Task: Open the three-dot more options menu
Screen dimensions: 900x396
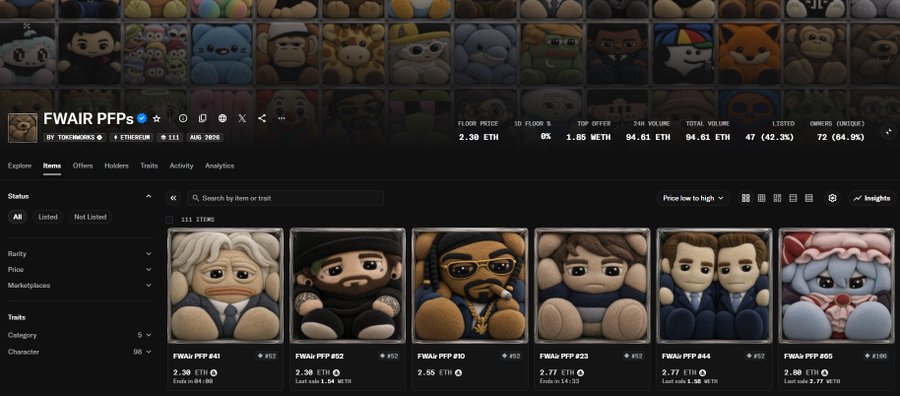Action: (281, 118)
